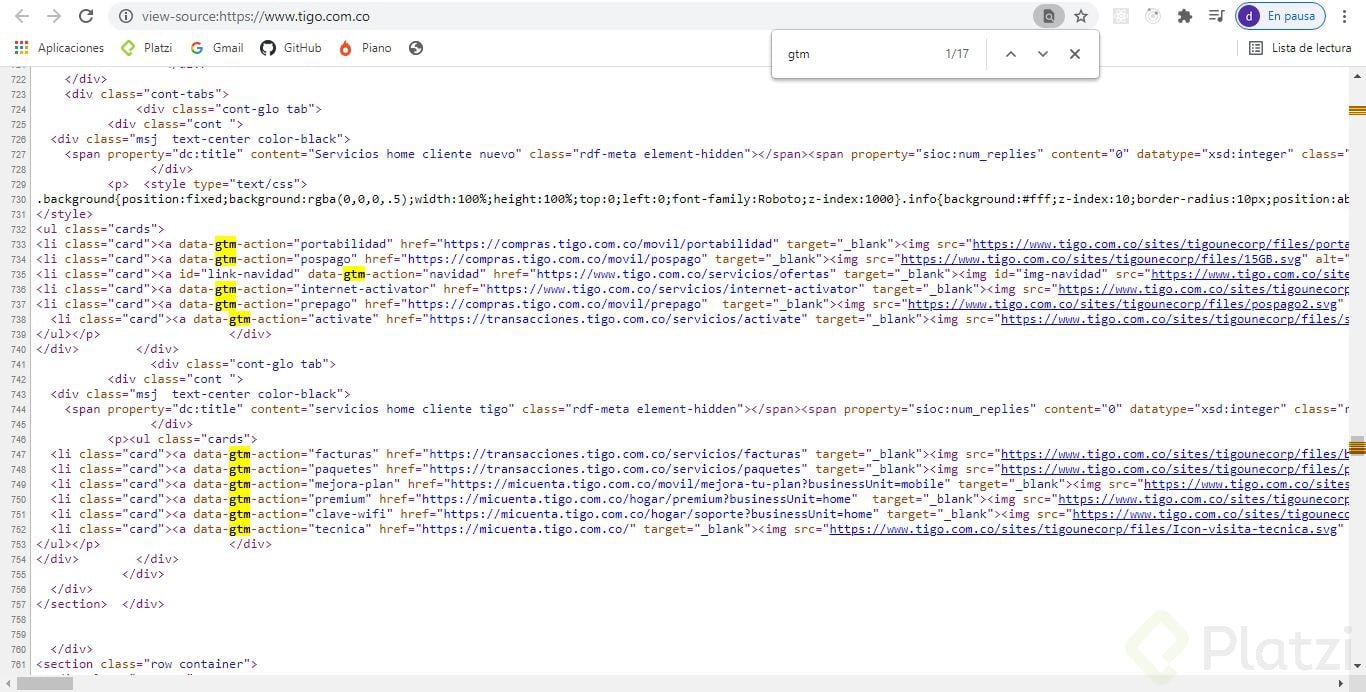Jump to previous gtm search match

(1010, 54)
